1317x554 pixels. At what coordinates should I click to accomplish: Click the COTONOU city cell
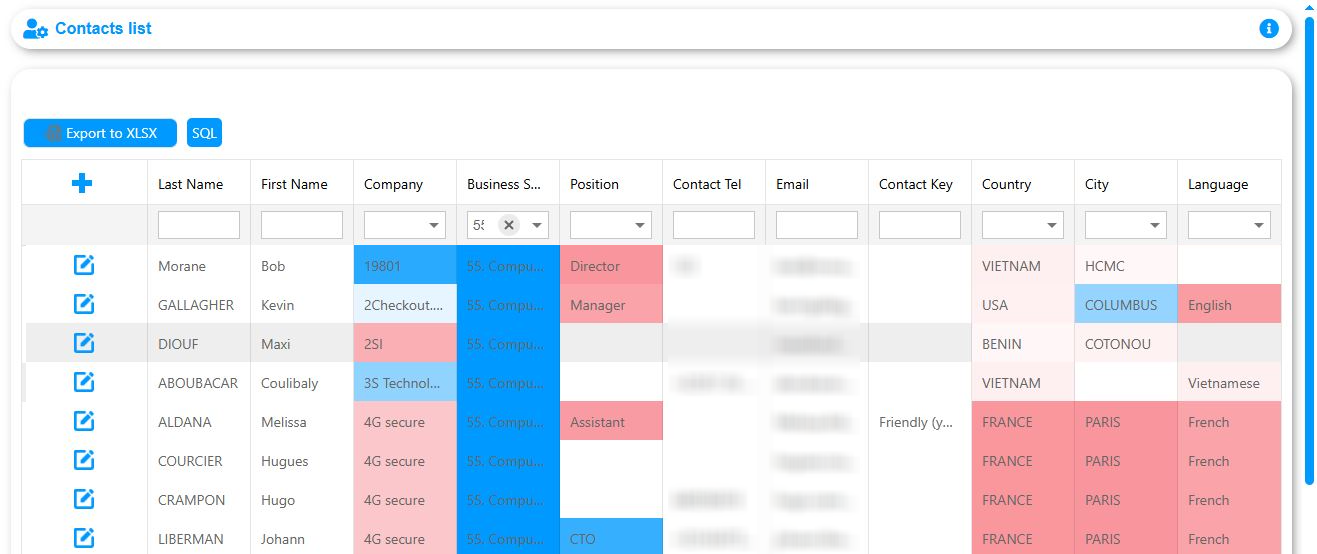pyautogui.click(x=1126, y=344)
